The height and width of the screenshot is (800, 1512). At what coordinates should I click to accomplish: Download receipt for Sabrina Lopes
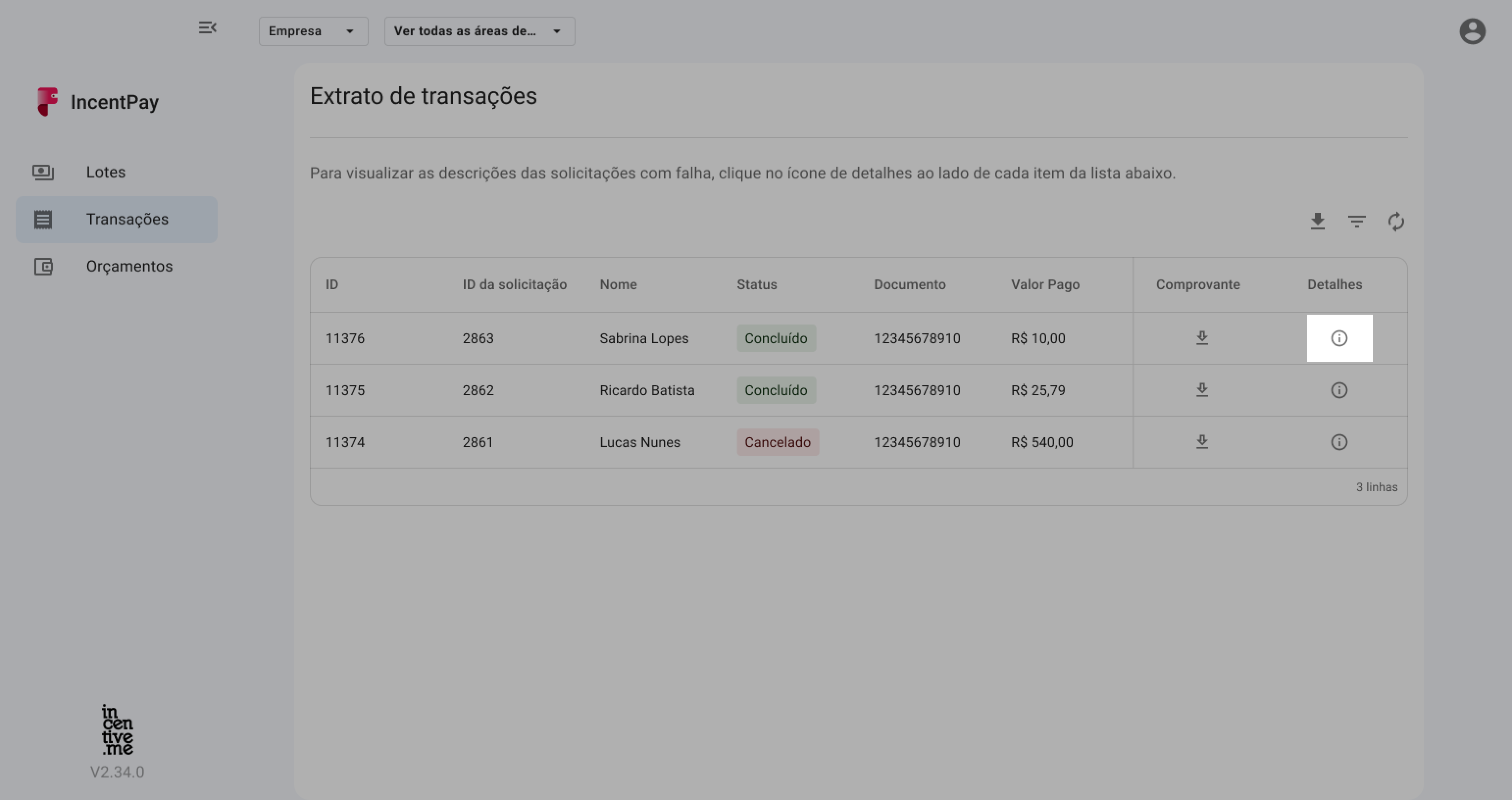tap(1202, 338)
